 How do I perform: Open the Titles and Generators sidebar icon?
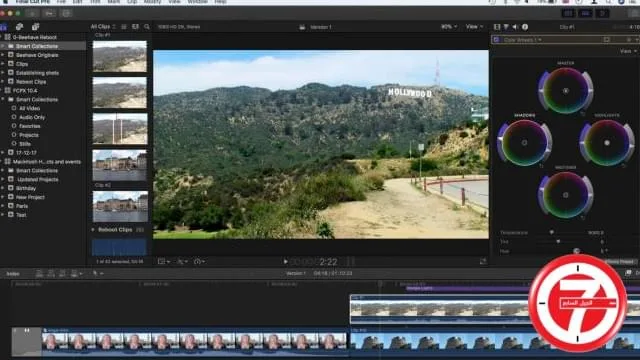pyautogui.click(x=36, y=27)
